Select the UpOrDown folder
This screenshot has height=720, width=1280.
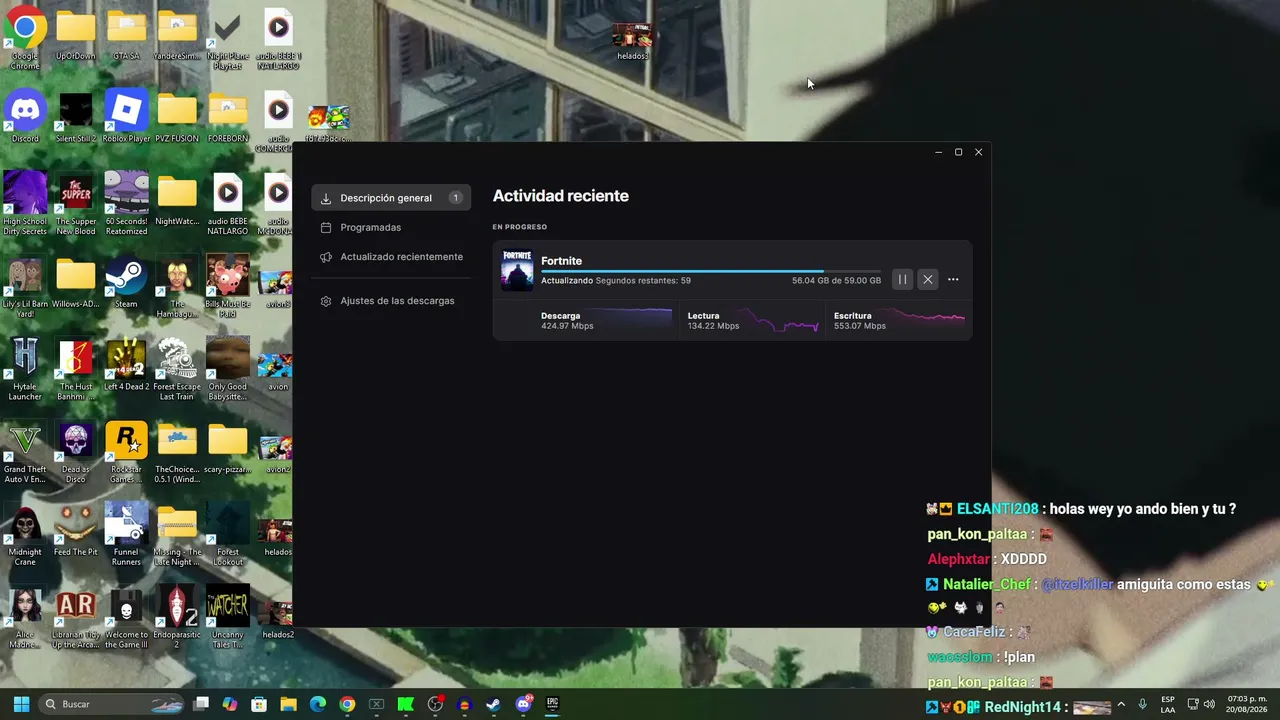[x=76, y=36]
